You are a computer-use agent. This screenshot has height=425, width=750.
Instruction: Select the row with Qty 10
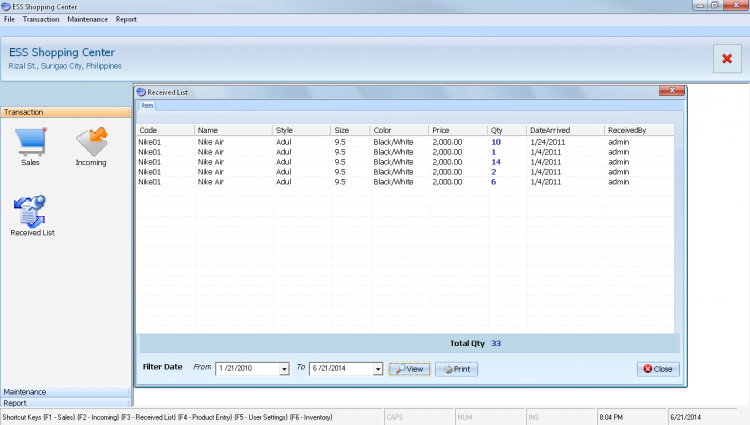405,142
